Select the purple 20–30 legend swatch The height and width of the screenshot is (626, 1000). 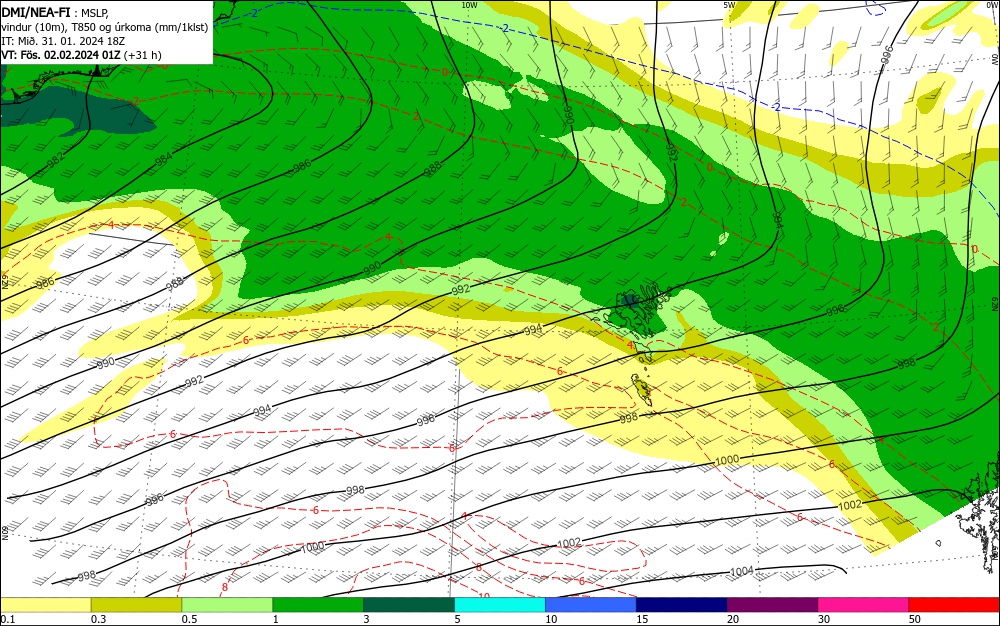(x=772, y=605)
